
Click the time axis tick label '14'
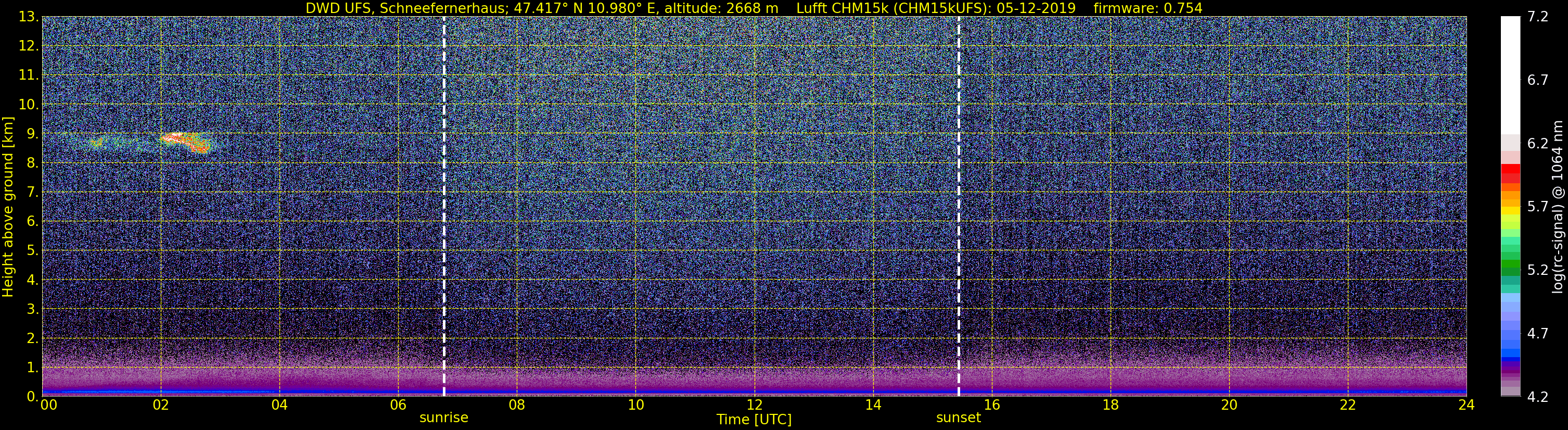pyautogui.click(x=873, y=405)
